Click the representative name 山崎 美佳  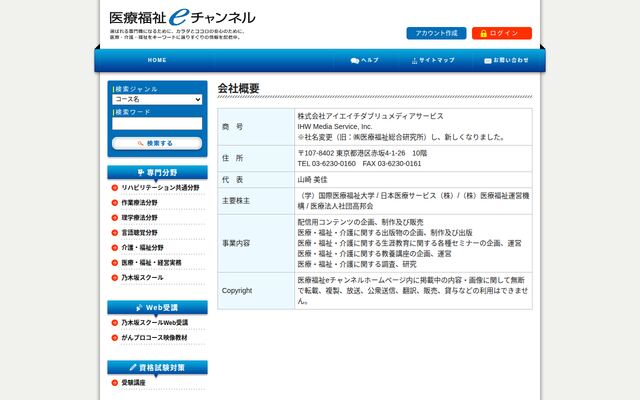point(312,180)
